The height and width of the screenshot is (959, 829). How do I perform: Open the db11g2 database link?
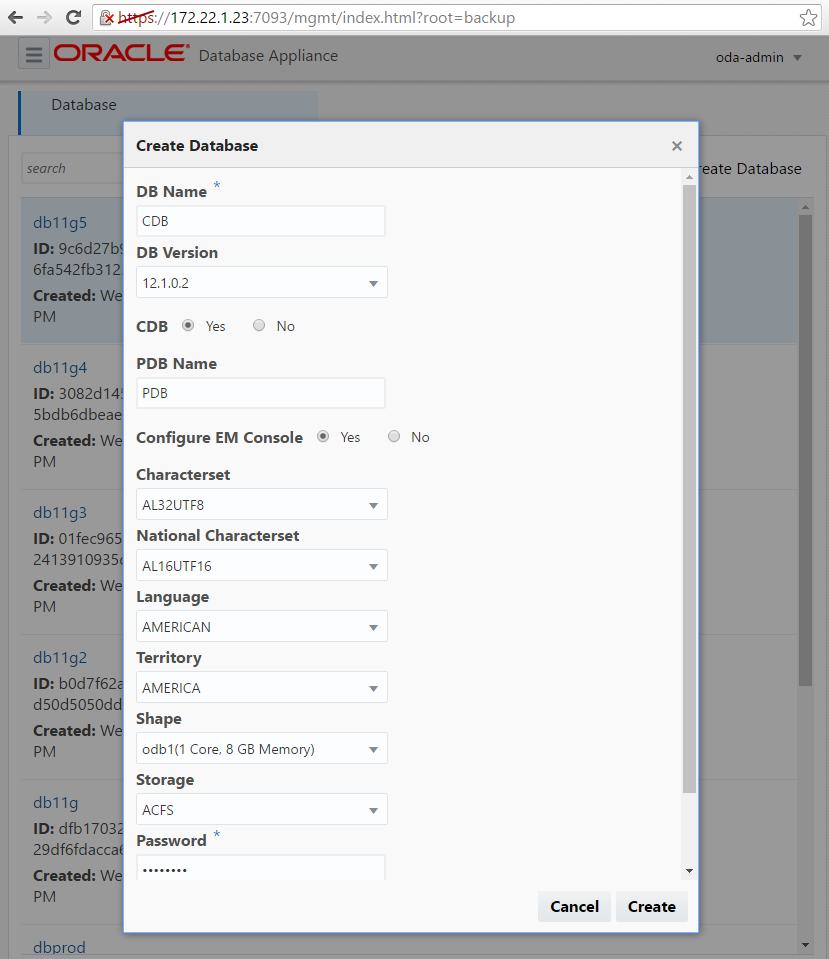coord(60,657)
